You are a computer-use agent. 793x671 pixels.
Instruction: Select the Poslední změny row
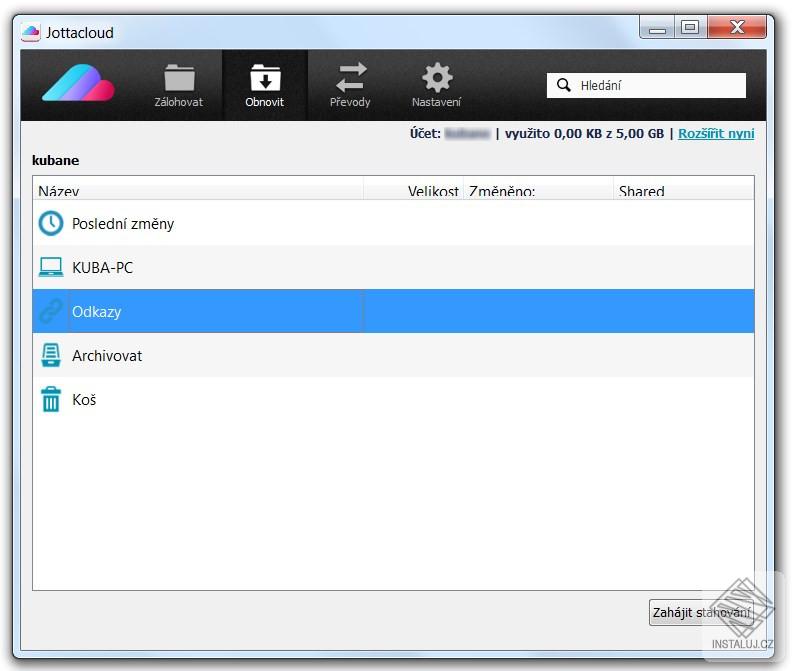(393, 223)
